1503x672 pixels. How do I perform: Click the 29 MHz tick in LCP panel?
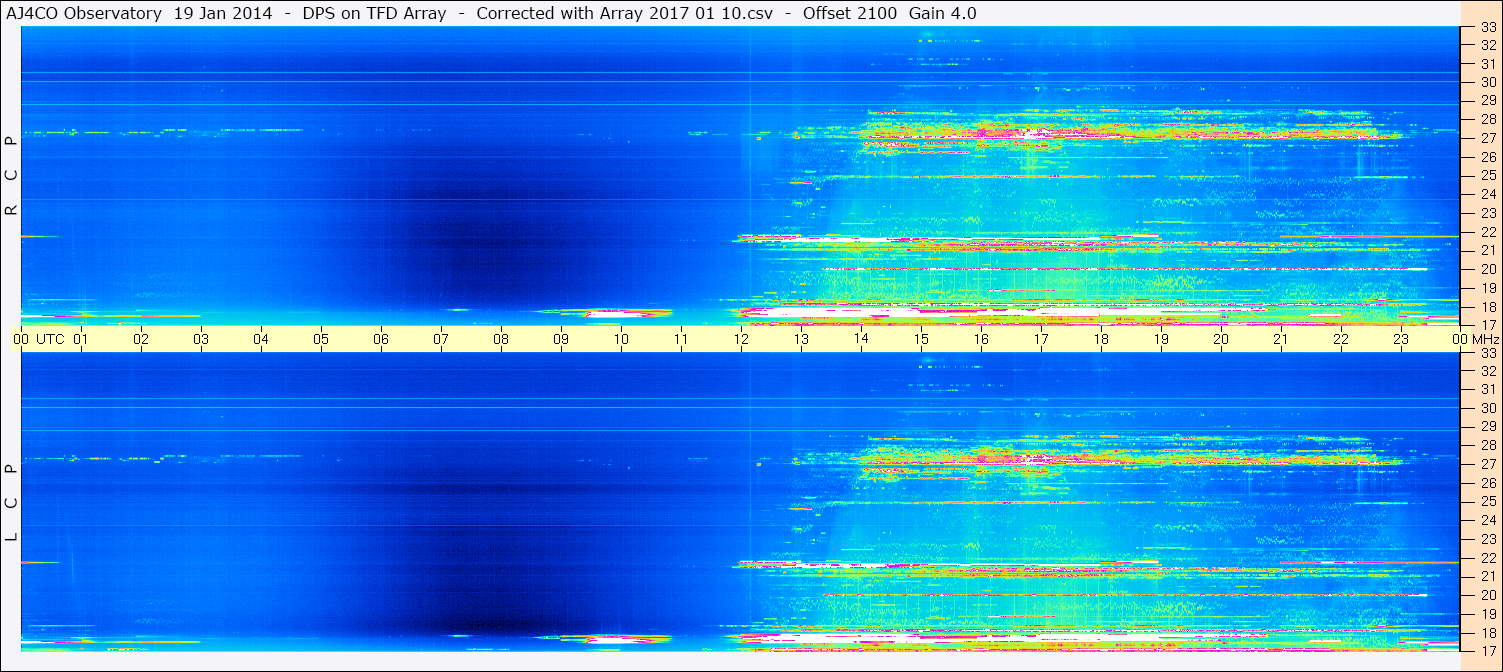(1488, 427)
